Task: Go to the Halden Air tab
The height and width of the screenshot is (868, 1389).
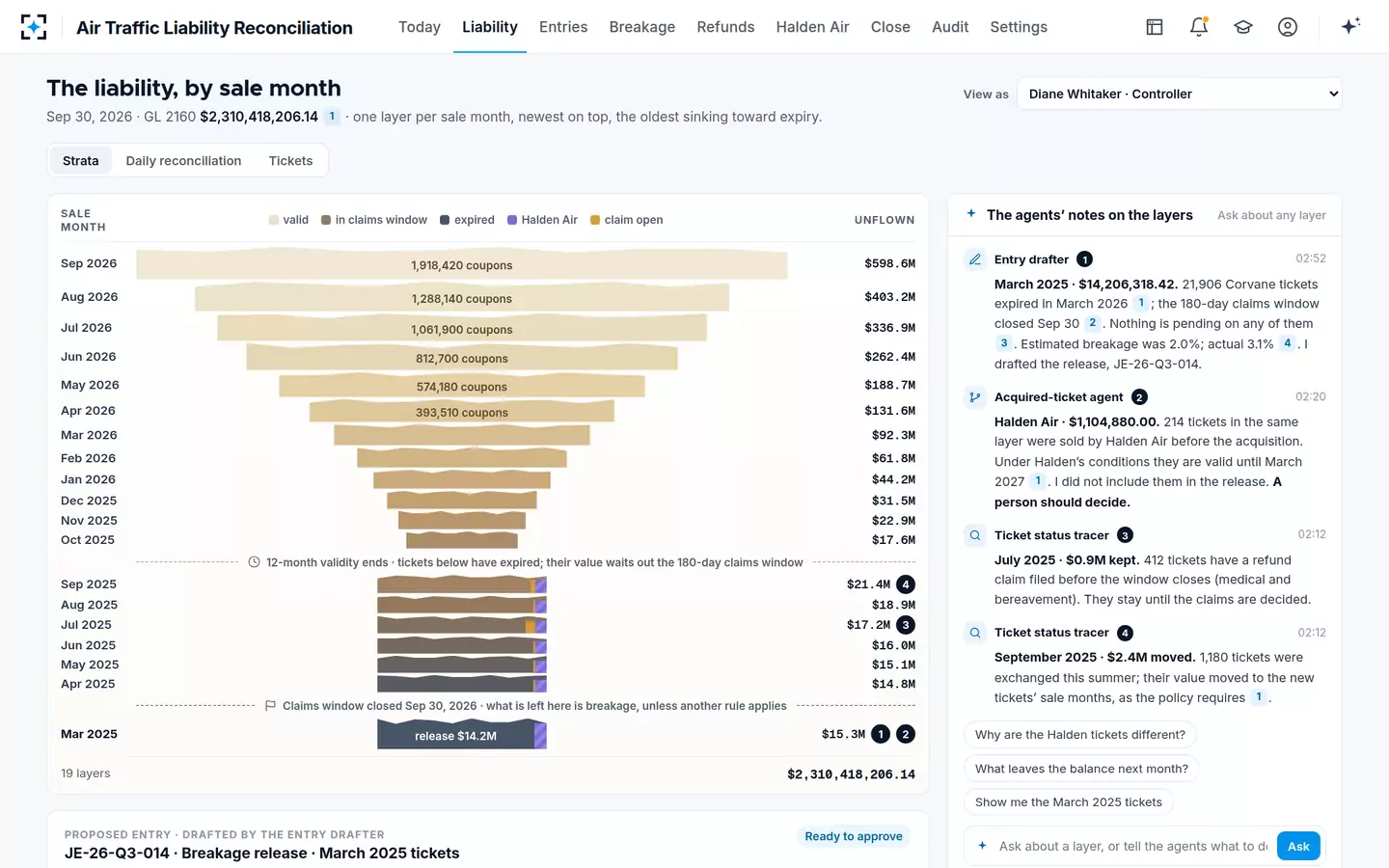Action: (x=812, y=27)
